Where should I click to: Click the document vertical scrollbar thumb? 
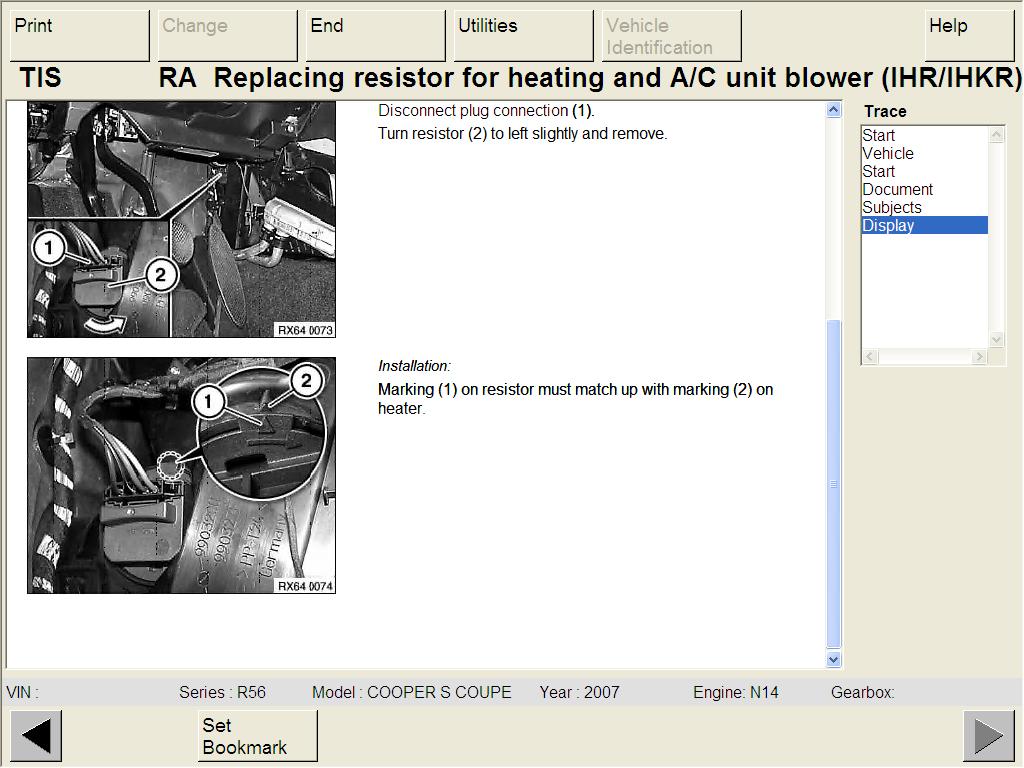834,485
